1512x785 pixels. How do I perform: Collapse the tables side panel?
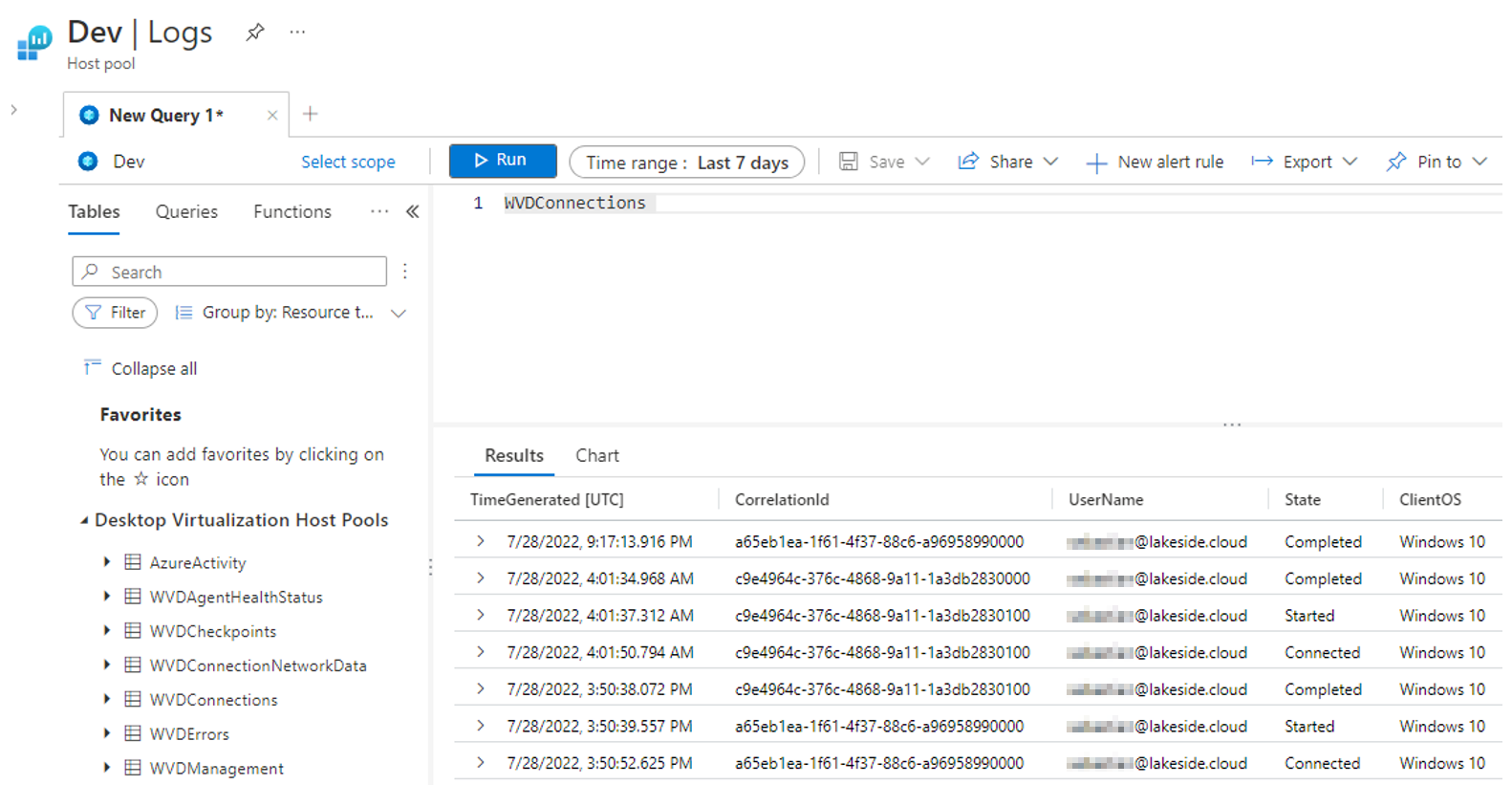coord(413,211)
